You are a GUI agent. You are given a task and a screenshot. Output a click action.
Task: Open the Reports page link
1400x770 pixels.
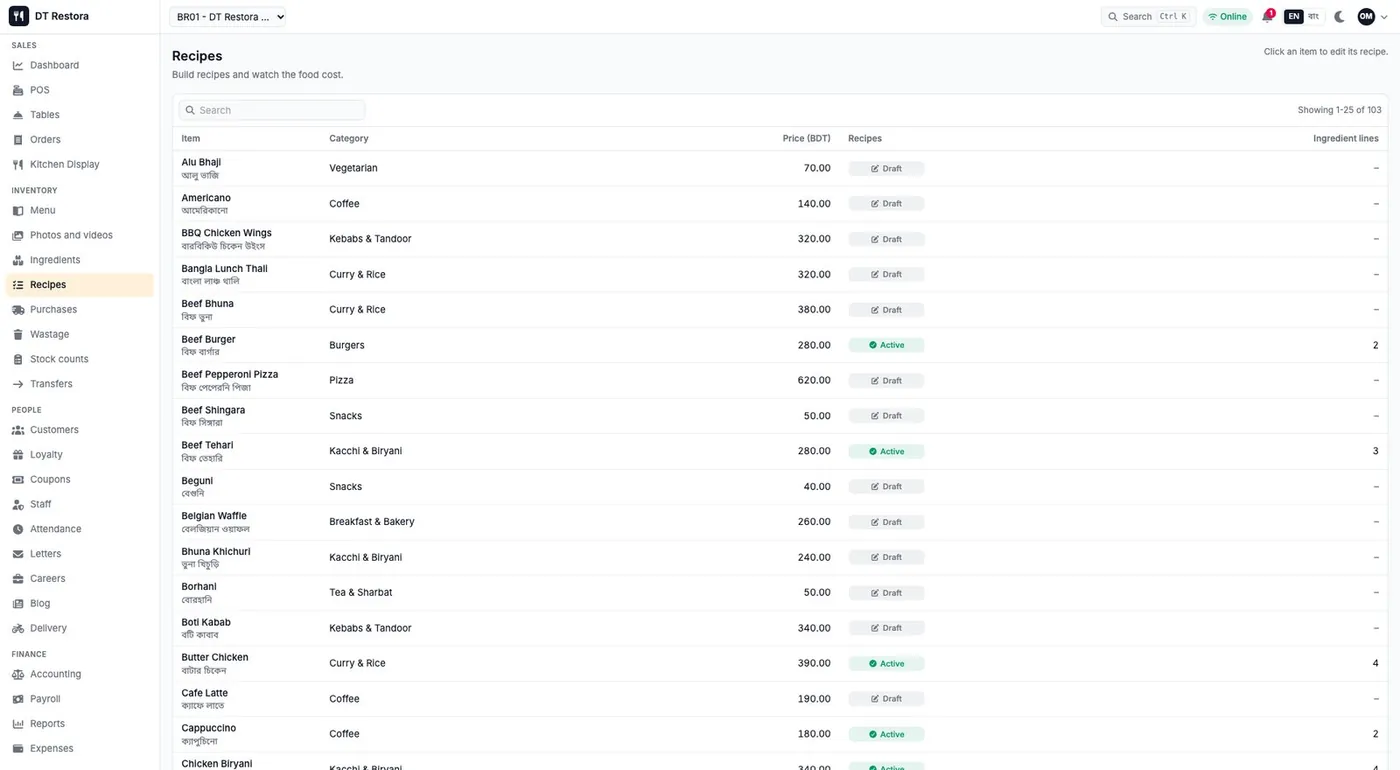point(80,724)
